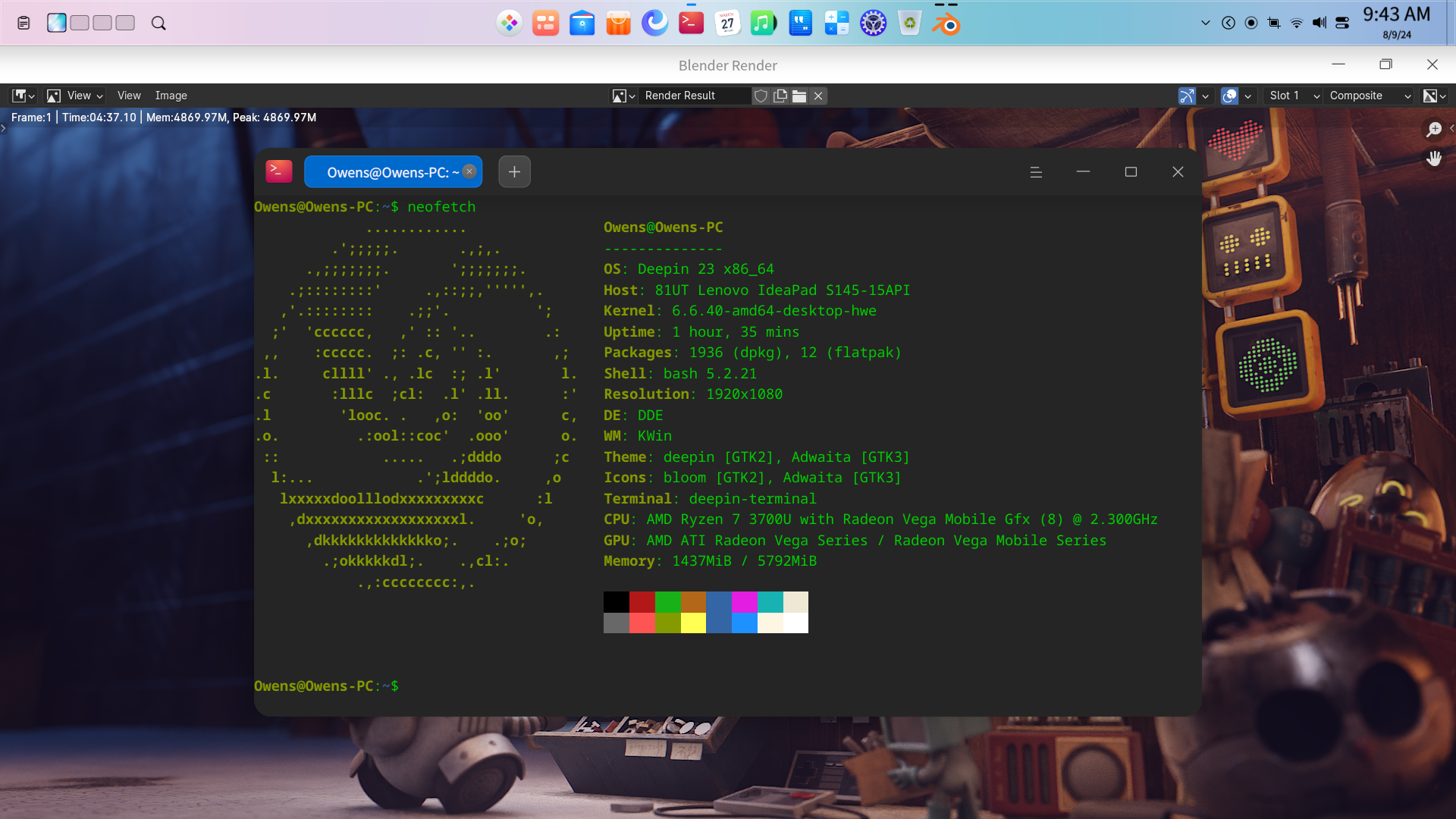Close the Owens@Owens-PC terminal tab
Screen dimensions: 1456x819
pyautogui.click(x=469, y=171)
